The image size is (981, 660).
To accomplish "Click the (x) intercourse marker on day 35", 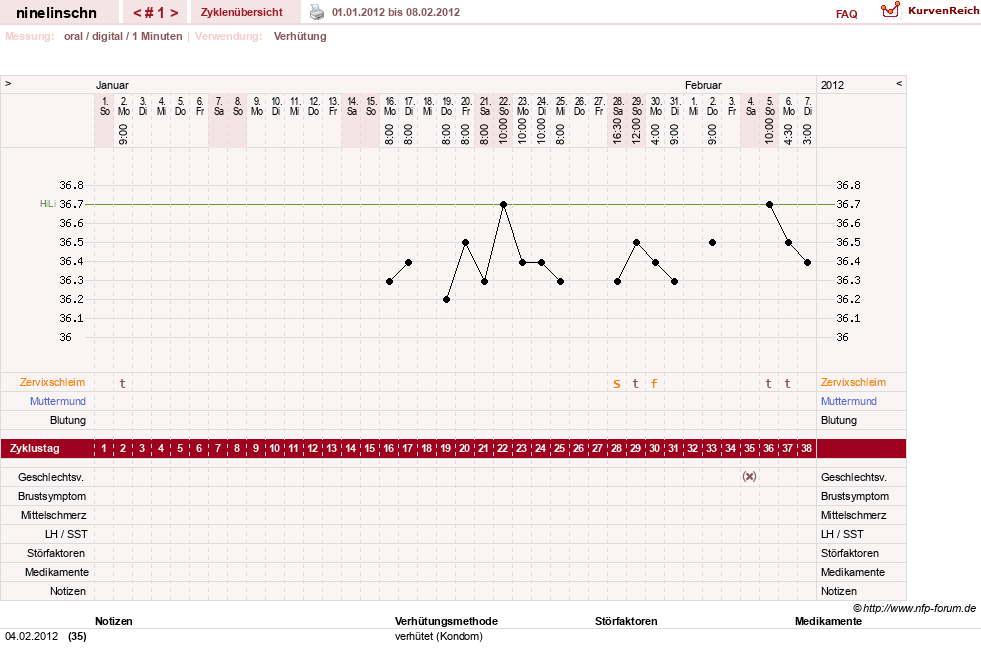I will [x=750, y=477].
